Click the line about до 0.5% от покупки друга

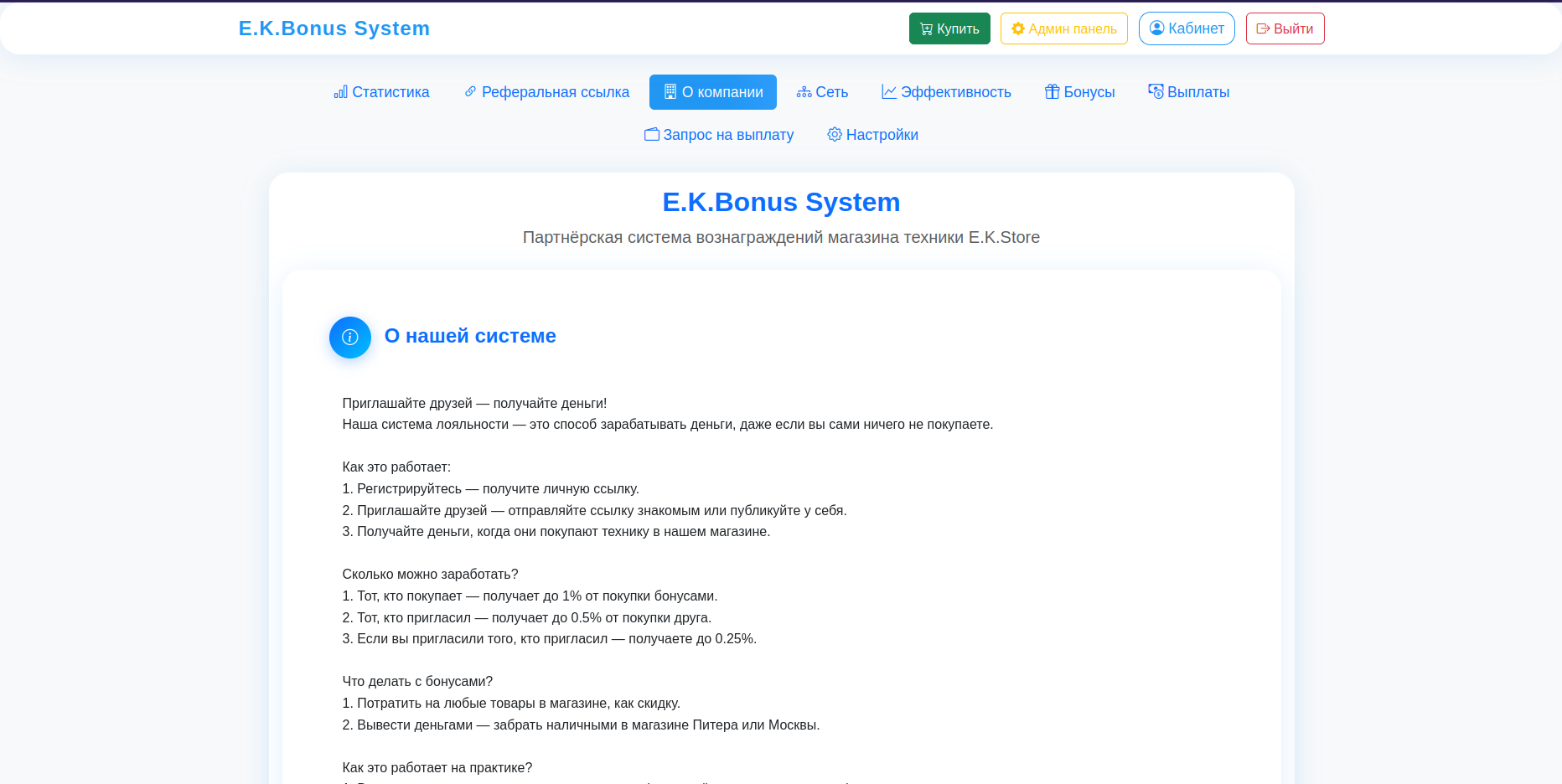tap(527, 618)
